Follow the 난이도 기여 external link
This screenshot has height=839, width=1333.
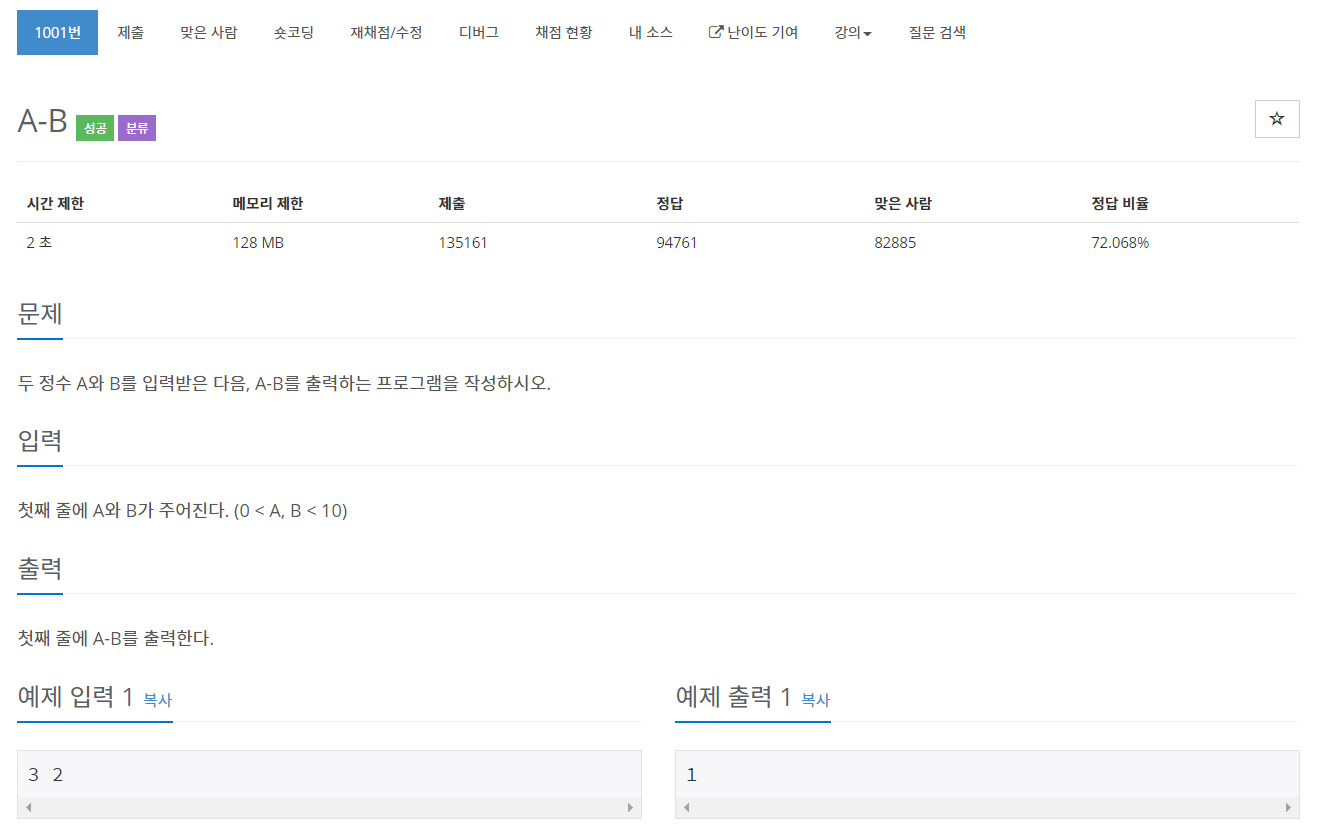753,32
